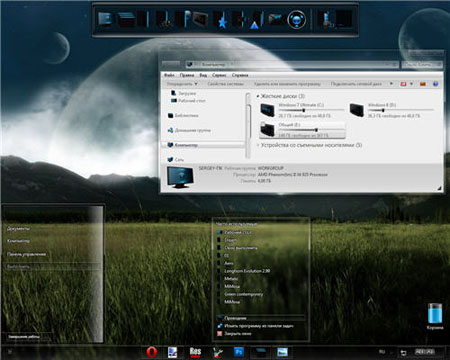450x360 pixels.
Task: Open the Opera browser taskbar icon
Action: point(152,352)
